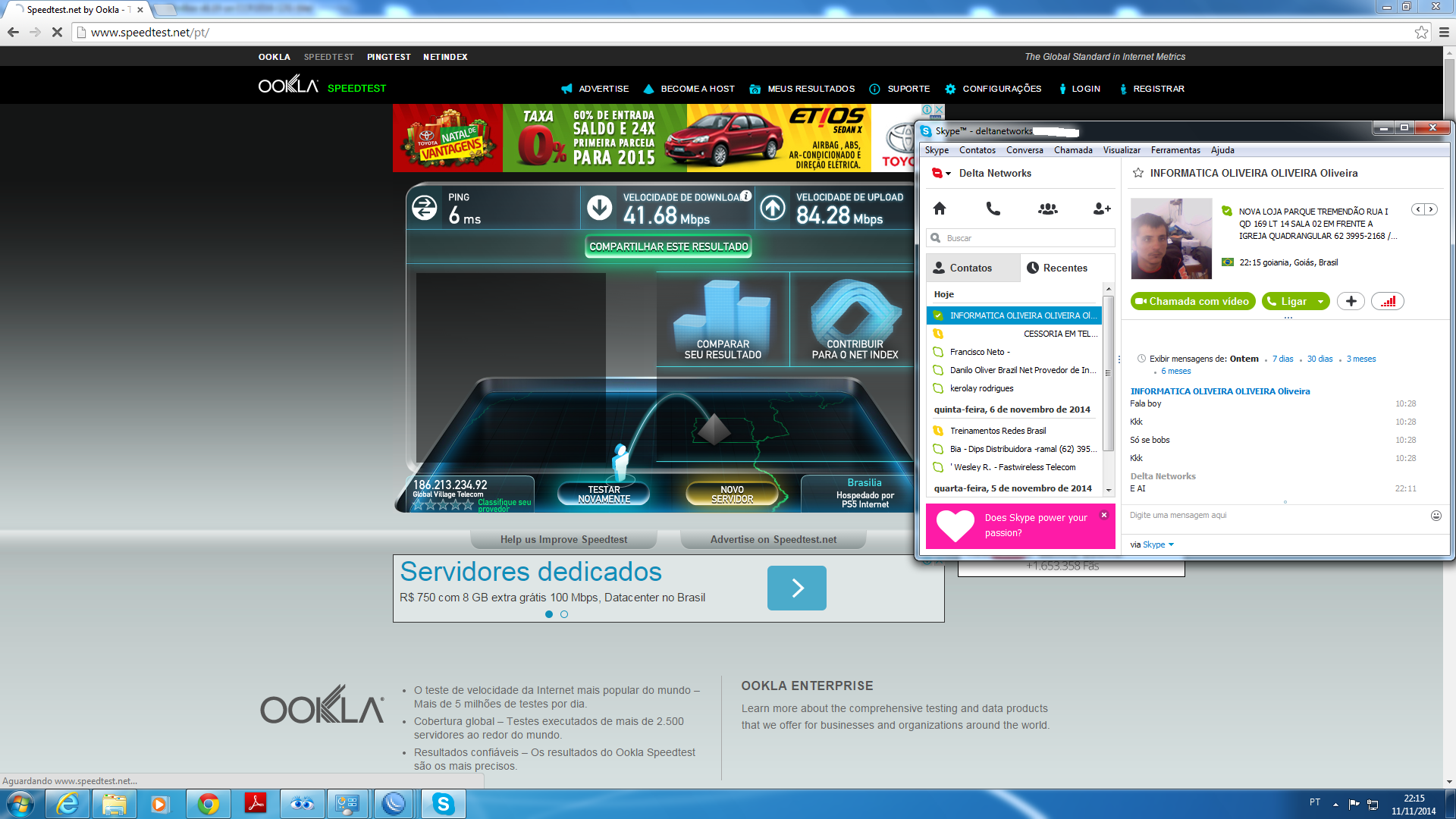Switch to the Recentes tab

pos(1057,268)
